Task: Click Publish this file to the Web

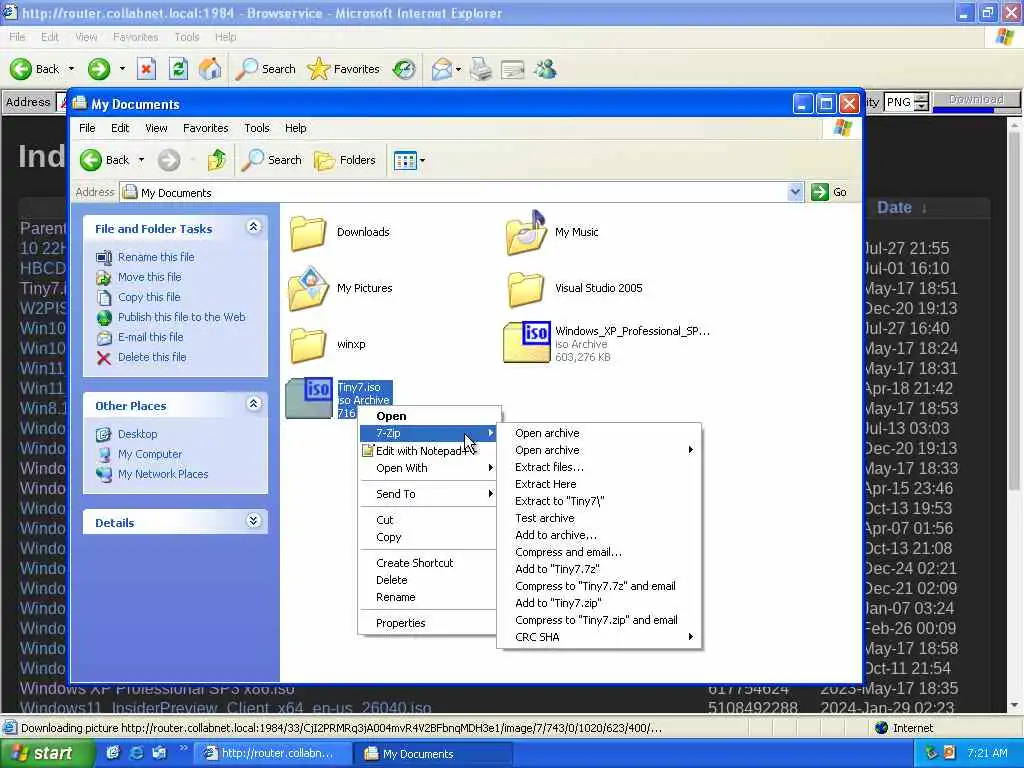Action: coord(182,317)
